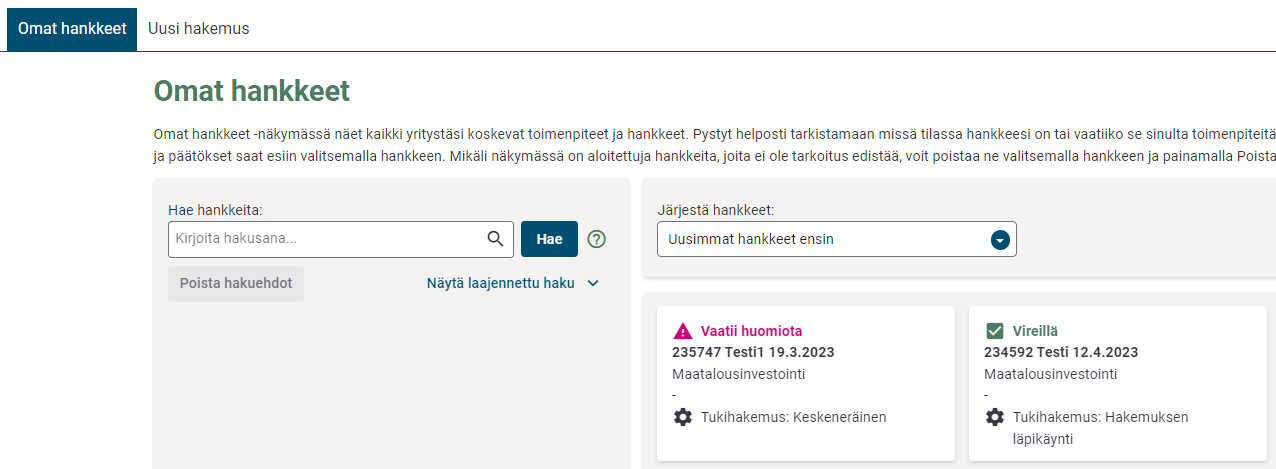Click Tukihakemus: Hakemuksen läpikäynti text
This screenshot has height=469, width=1276.
[1100, 428]
